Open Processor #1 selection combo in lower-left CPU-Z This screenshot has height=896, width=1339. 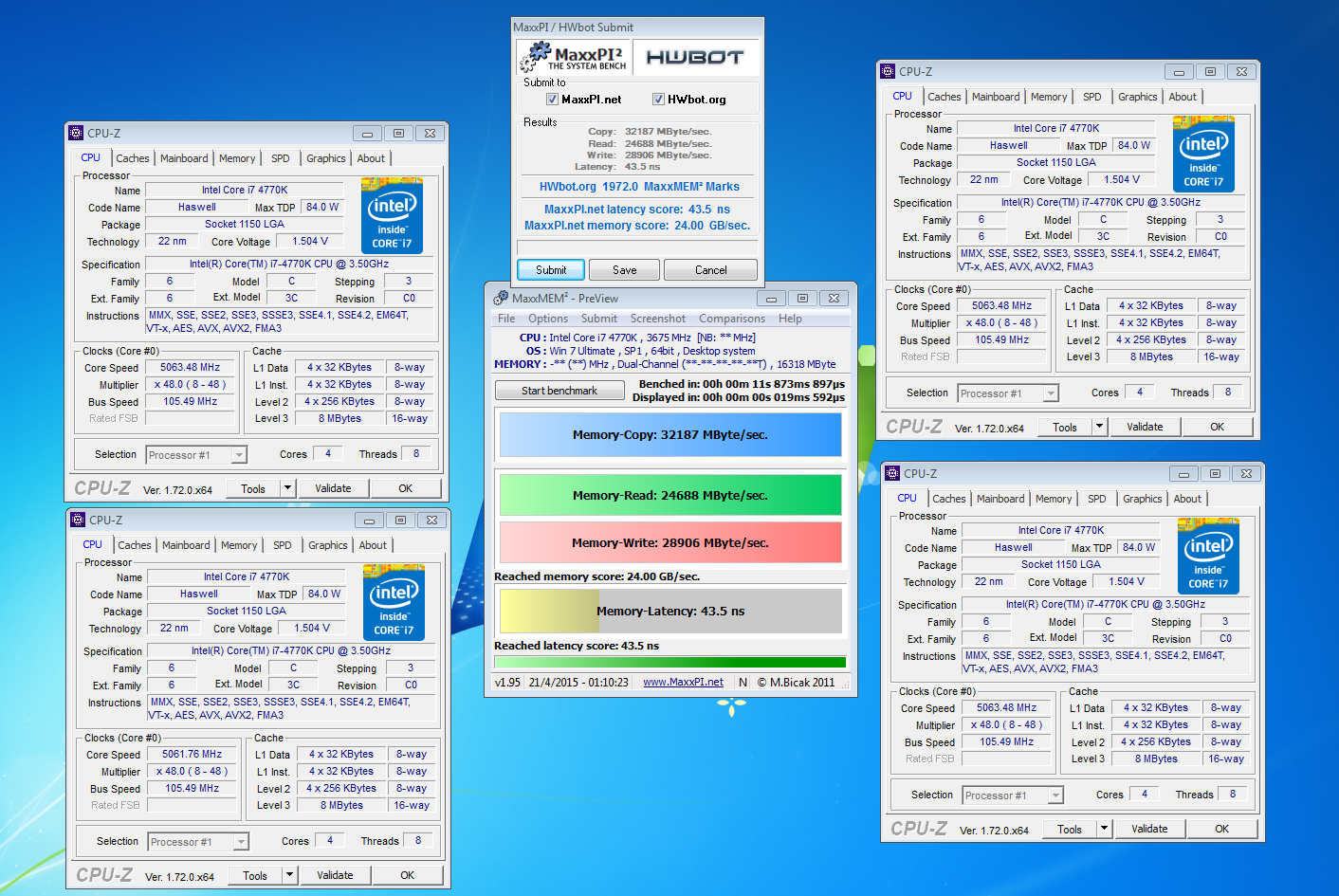[198, 842]
